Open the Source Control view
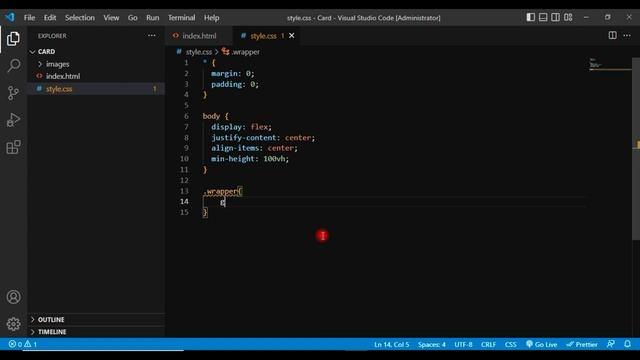Image resolution: width=640 pixels, height=360 pixels. coord(13,93)
